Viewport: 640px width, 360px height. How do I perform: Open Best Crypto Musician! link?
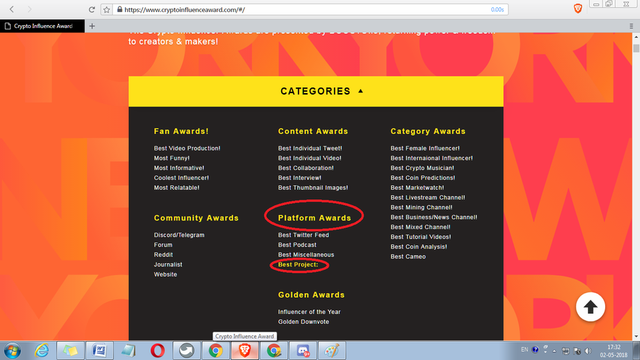pos(422,168)
